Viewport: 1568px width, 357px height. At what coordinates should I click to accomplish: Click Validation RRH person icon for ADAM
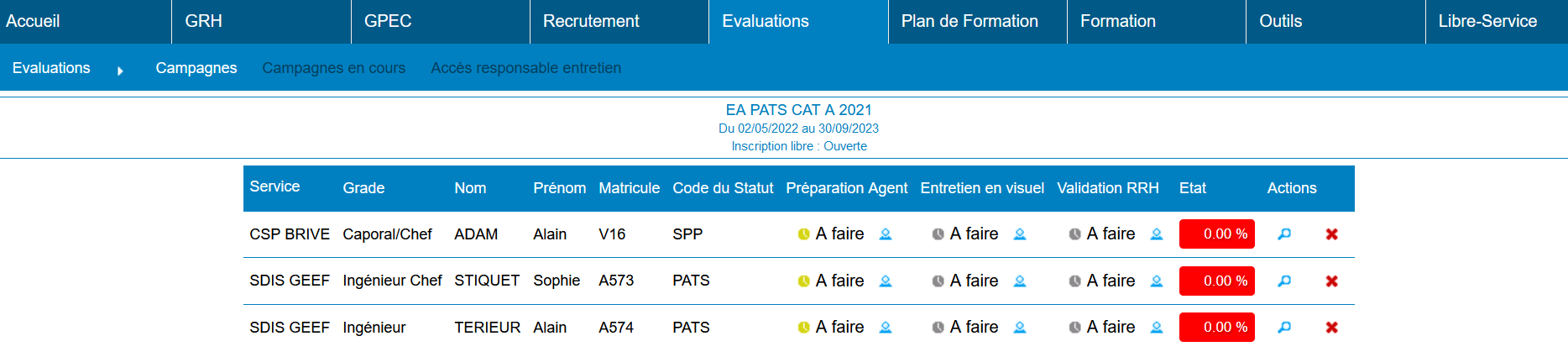click(x=1157, y=234)
